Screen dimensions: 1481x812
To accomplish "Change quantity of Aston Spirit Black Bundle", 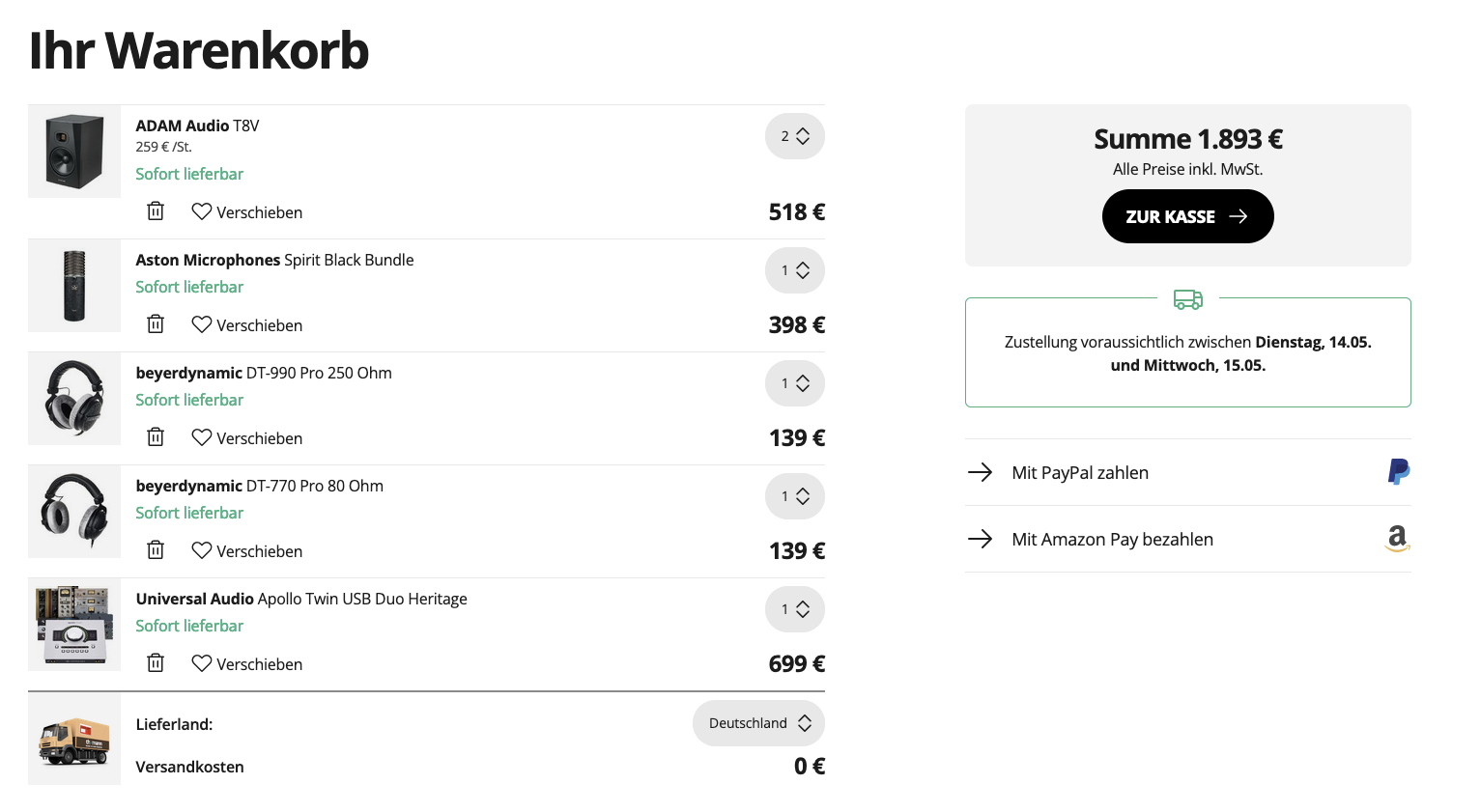I will coord(794,270).
